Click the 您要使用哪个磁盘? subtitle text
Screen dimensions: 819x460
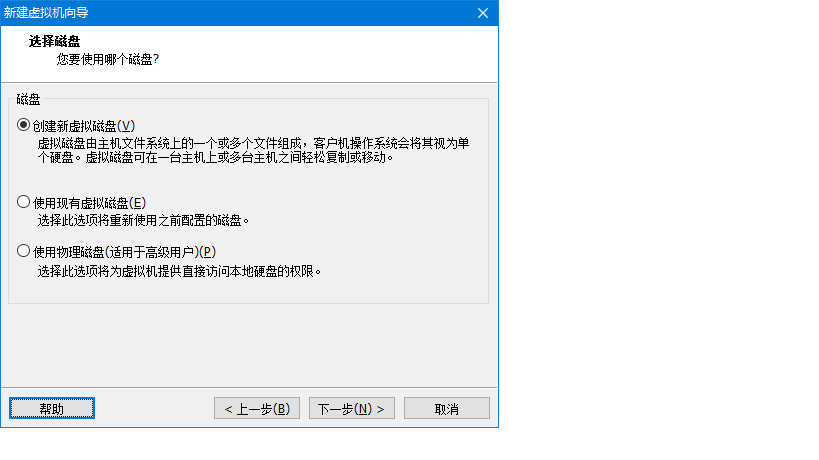pyautogui.click(x=108, y=60)
